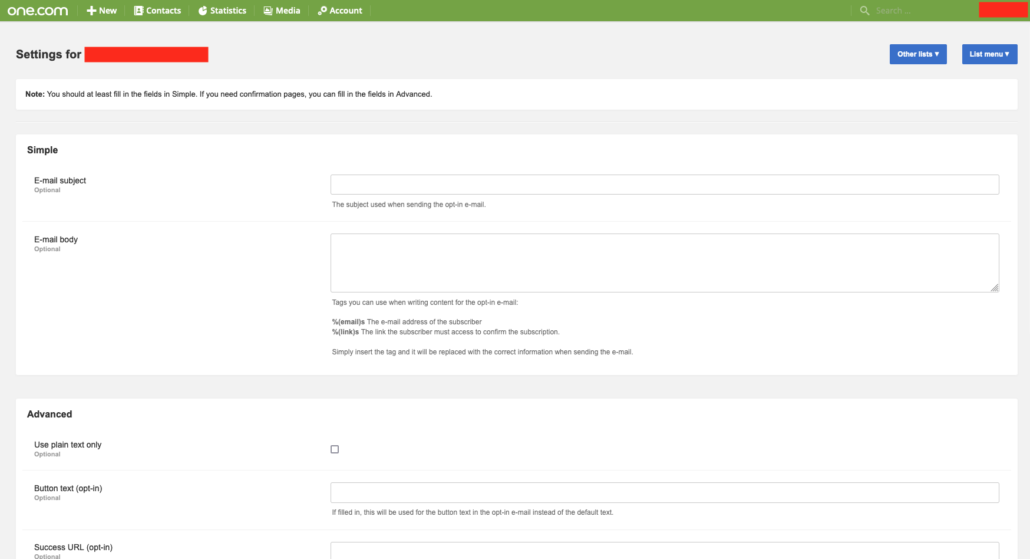Click the 'Button text (opt-in)' label
Screen dimensions: 1030x559
(68, 488)
